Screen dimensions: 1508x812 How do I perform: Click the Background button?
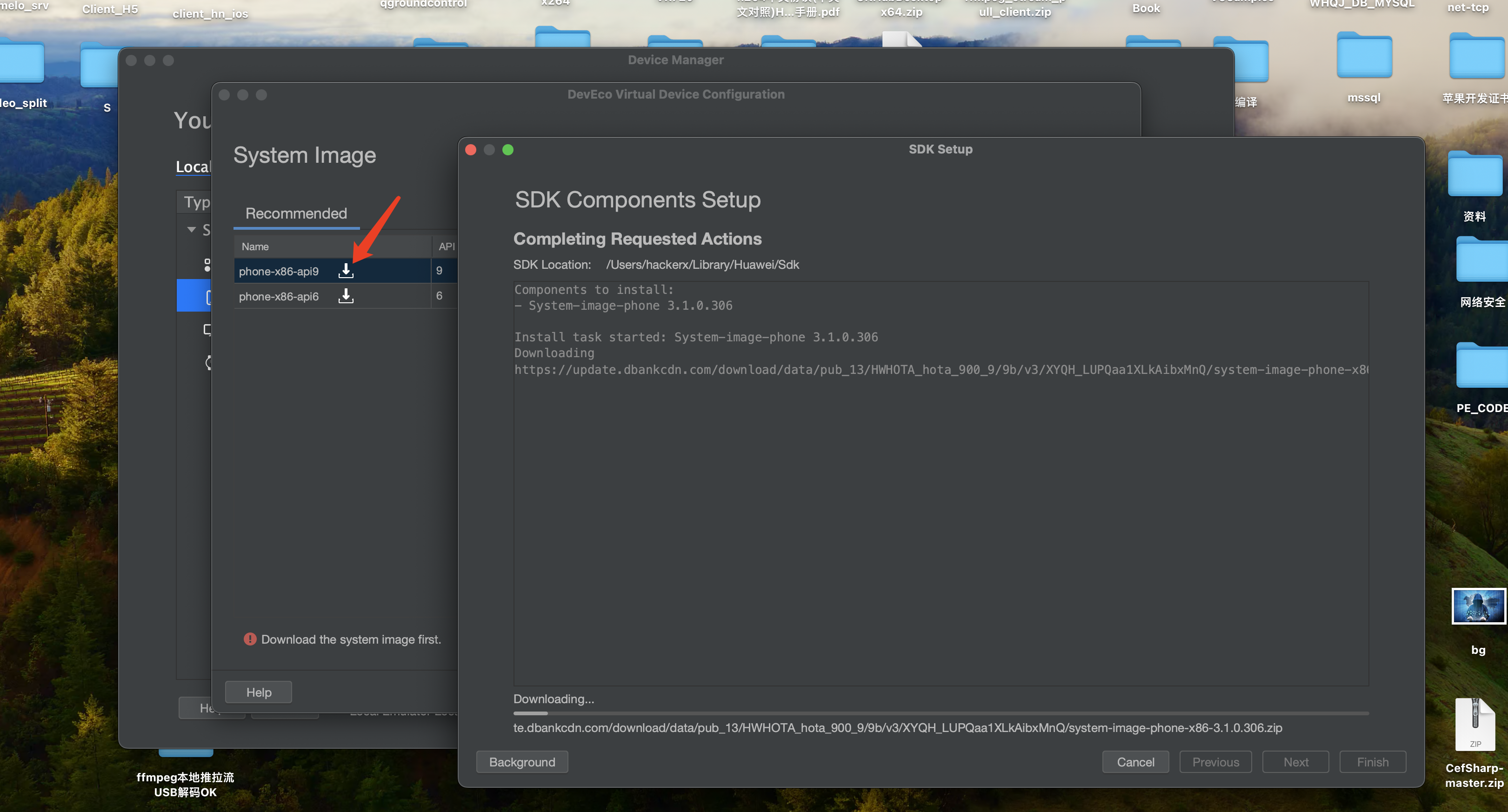point(521,762)
